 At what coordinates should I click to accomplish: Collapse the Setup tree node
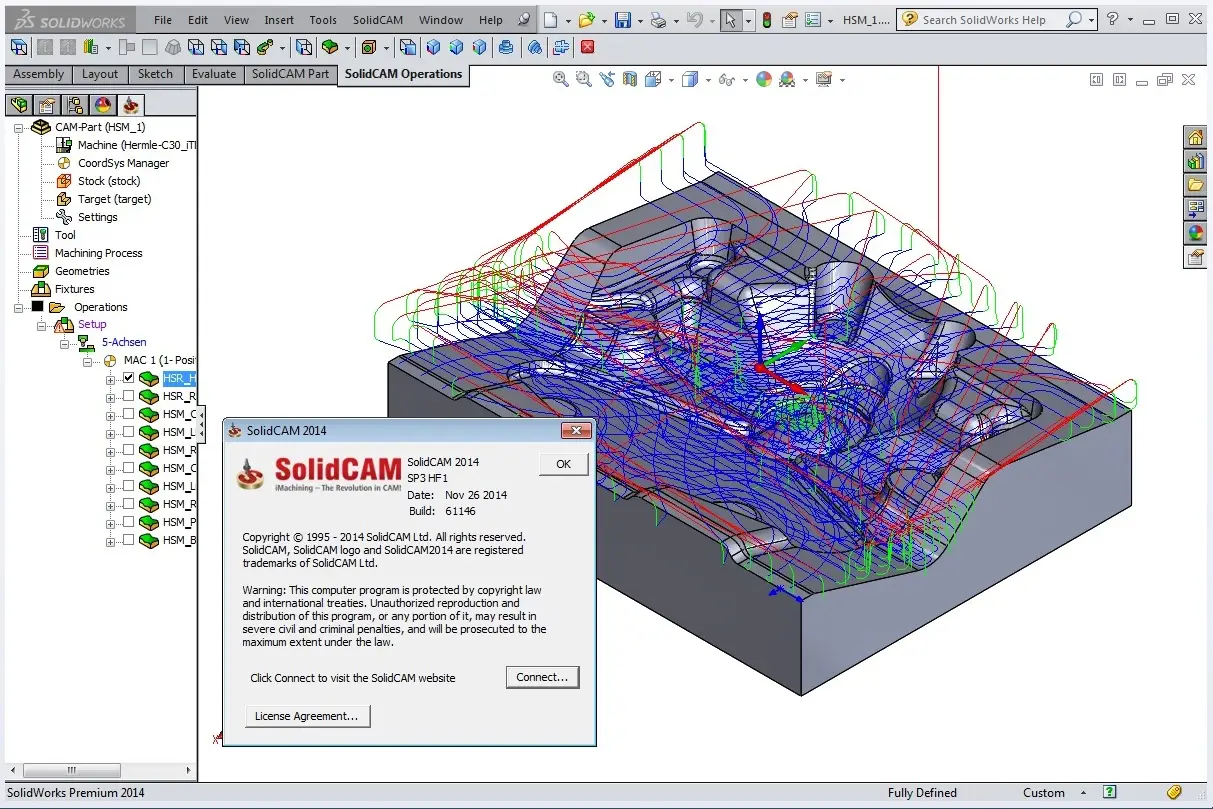coord(42,325)
